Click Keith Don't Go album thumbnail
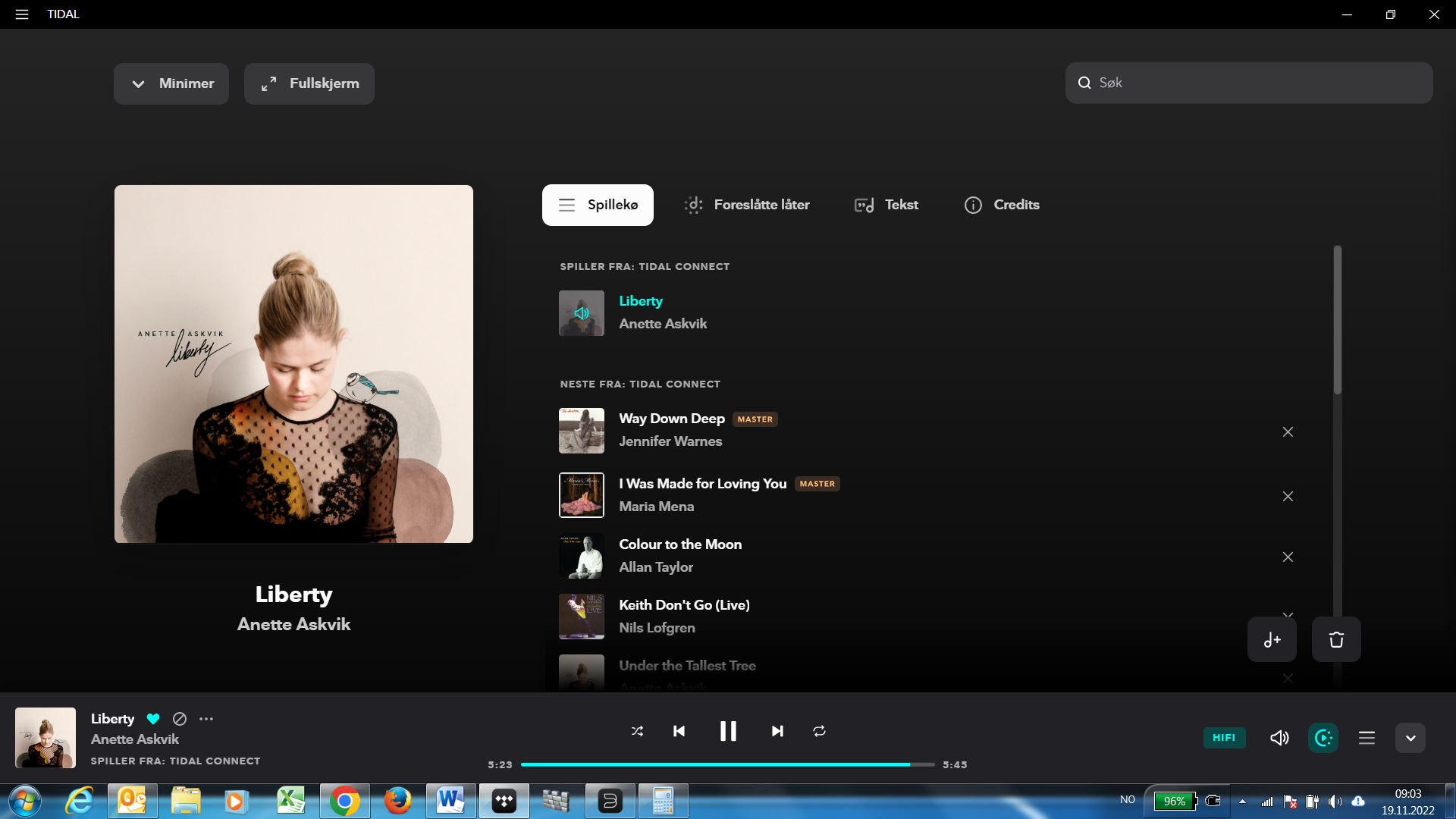 click(x=582, y=617)
